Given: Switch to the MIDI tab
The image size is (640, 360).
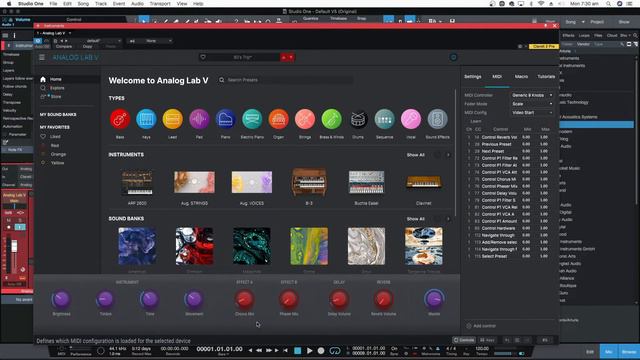Looking at the screenshot, I should click(x=497, y=77).
